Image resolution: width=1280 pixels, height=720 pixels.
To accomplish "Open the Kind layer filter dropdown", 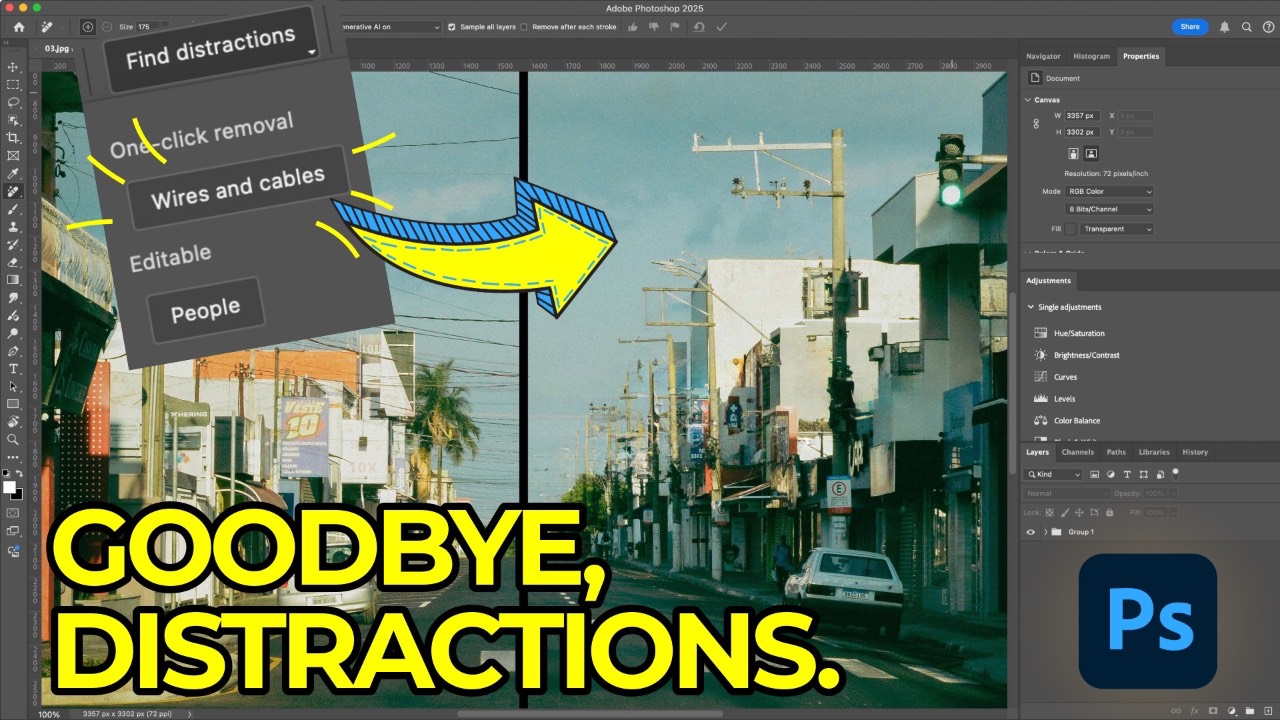I will pos(1055,474).
